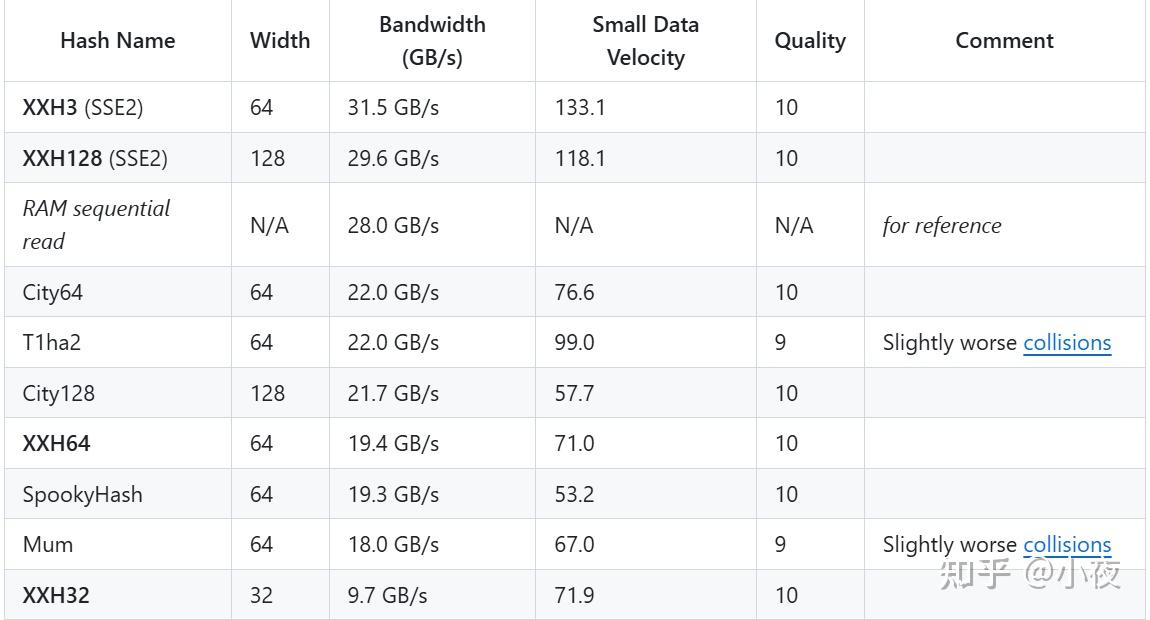Click the collisions link in the T1ha2 row
This screenshot has height=620, width=1150.
1066,343
